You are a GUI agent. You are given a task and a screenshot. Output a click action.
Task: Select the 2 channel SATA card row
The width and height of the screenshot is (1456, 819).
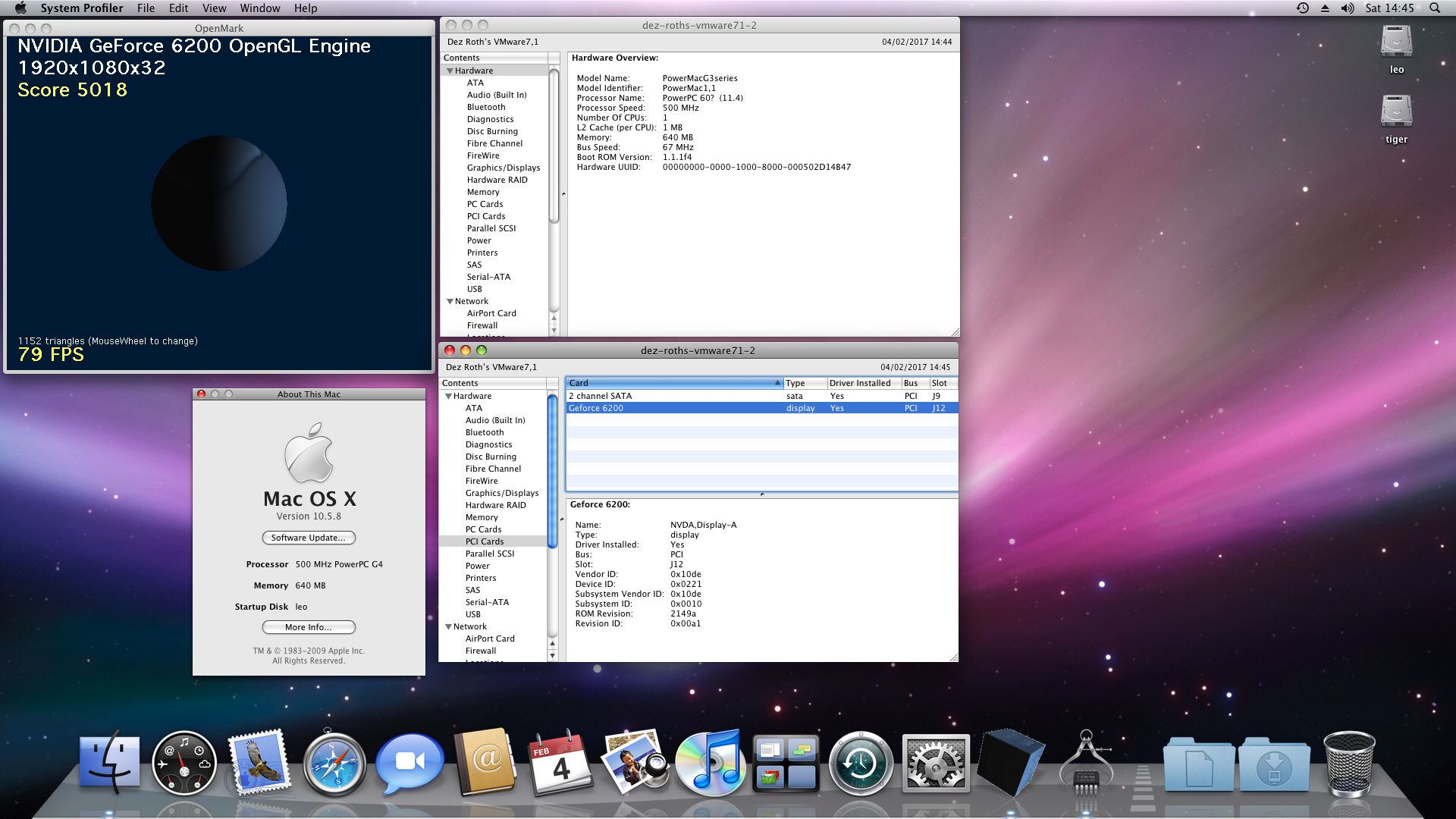761,396
